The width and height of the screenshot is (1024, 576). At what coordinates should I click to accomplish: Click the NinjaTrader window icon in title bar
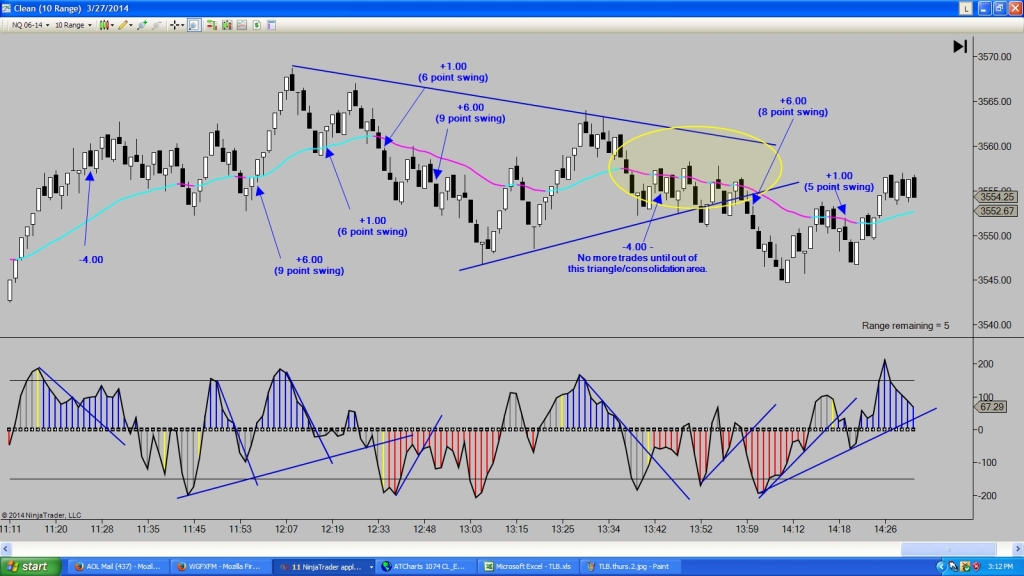[x=6, y=8]
